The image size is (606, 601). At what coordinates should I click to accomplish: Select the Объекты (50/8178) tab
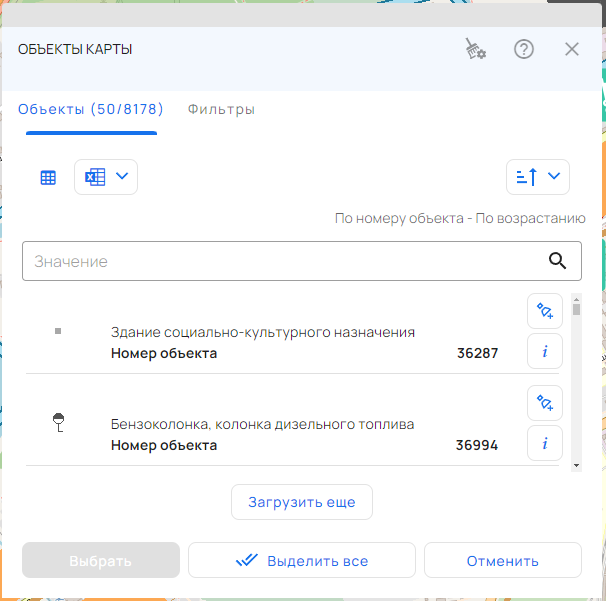pos(91,110)
